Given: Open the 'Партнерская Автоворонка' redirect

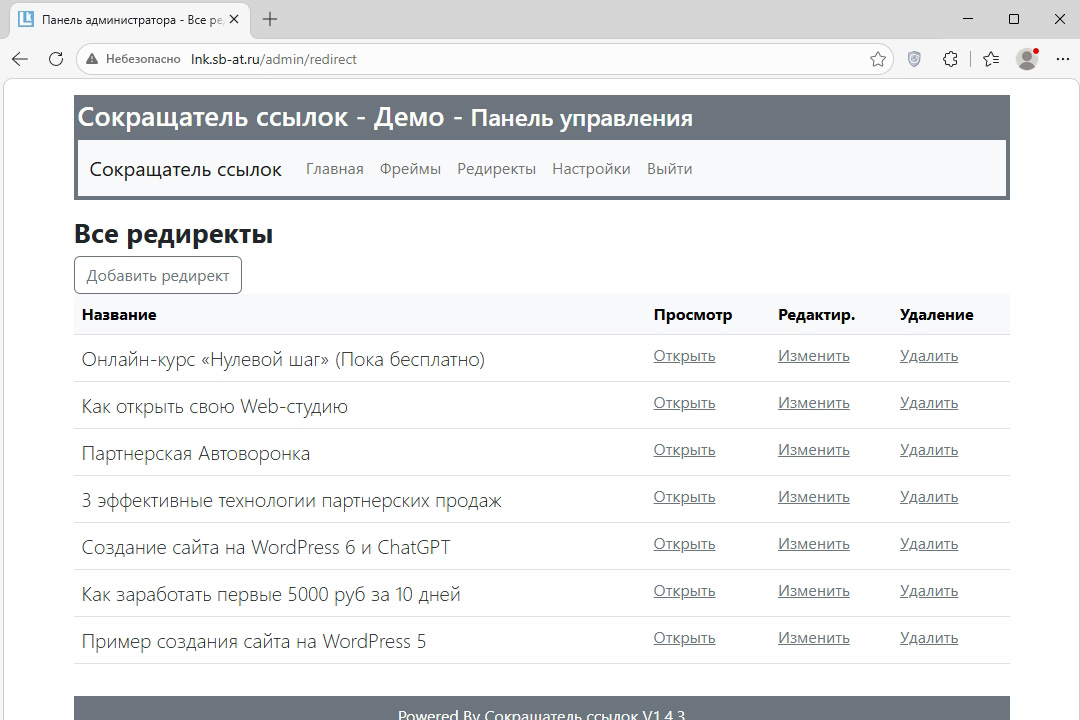Looking at the screenshot, I should click(684, 450).
